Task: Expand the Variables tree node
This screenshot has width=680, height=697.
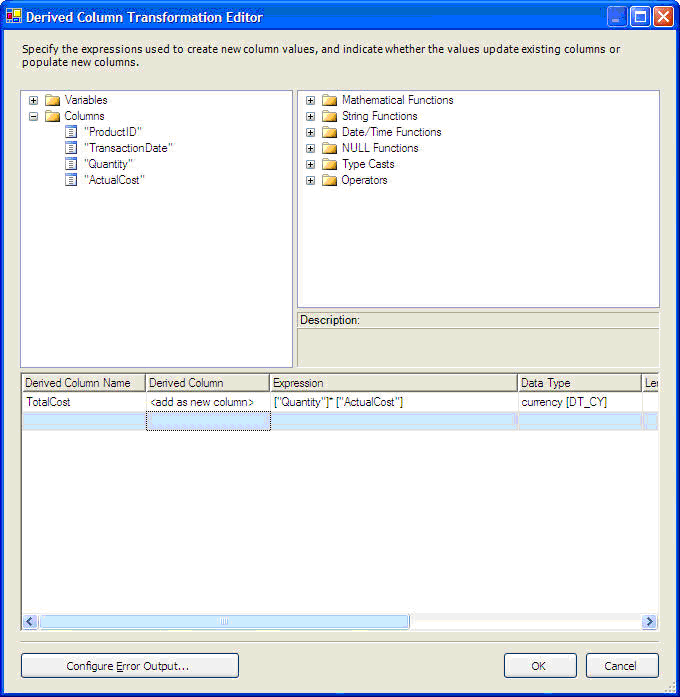Action: [34, 100]
